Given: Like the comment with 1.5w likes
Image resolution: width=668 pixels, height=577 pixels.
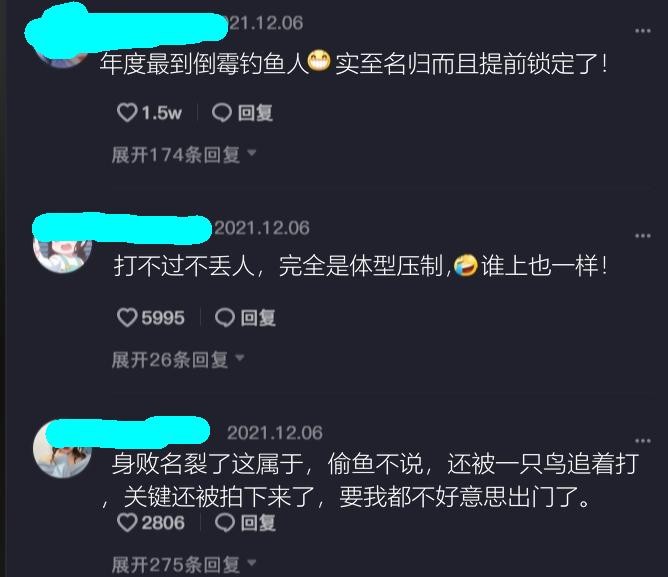Looking at the screenshot, I should 127,113.
